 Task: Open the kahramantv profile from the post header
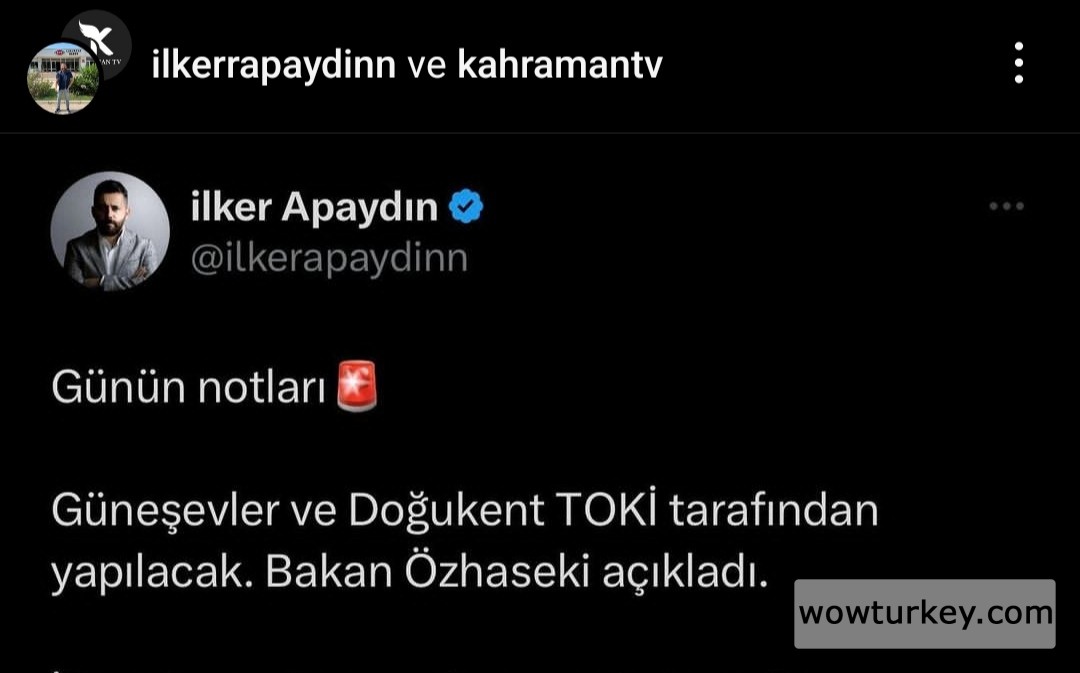click(560, 65)
